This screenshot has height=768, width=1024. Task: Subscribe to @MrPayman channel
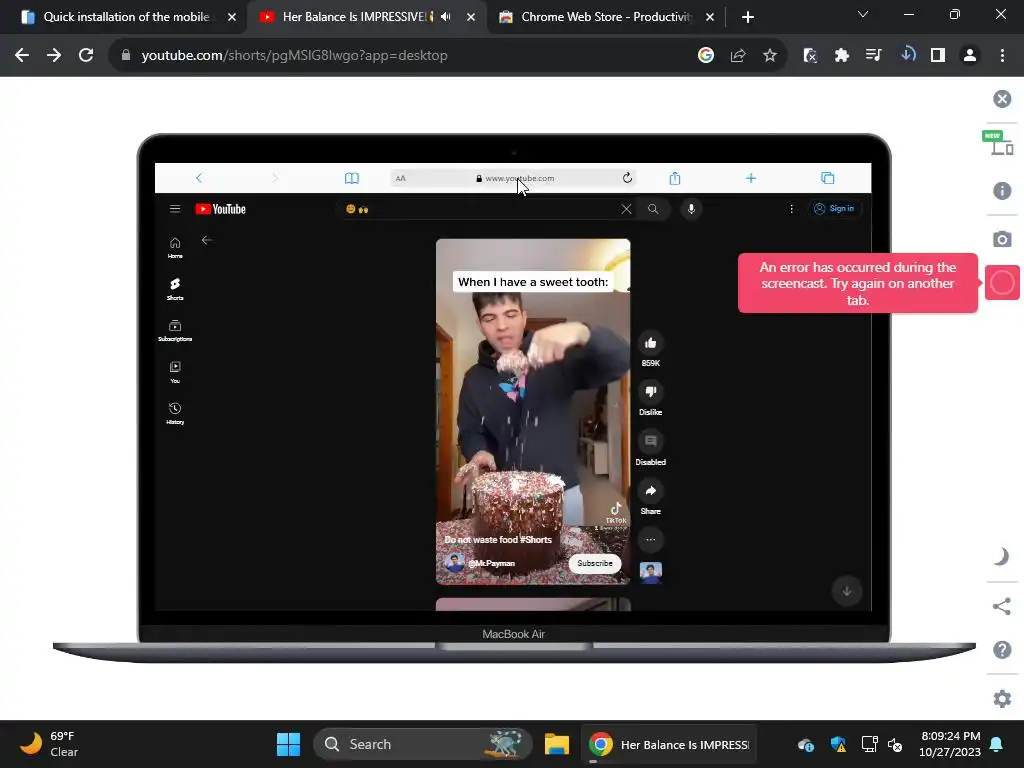(x=595, y=563)
